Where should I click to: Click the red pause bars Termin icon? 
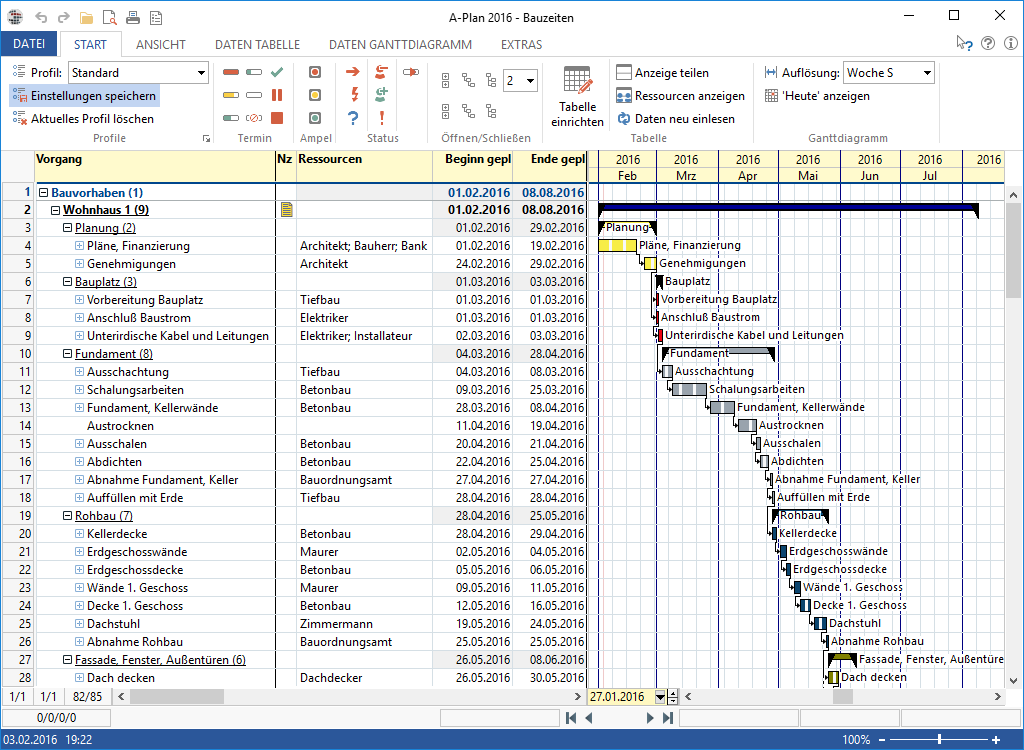pyautogui.click(x=277, y=95)
